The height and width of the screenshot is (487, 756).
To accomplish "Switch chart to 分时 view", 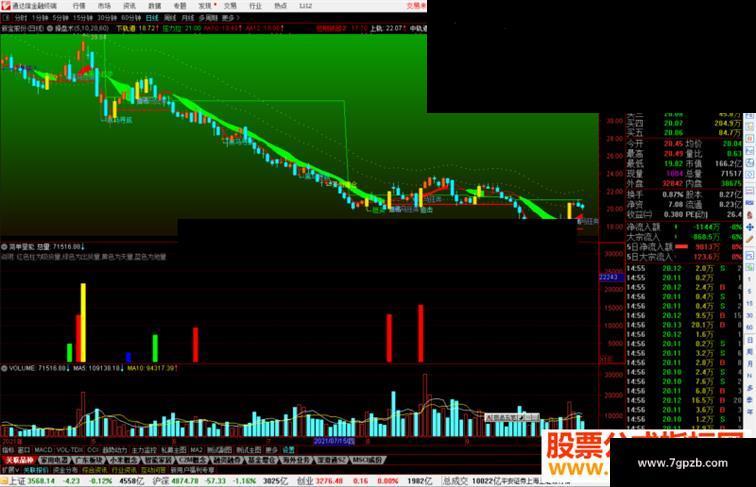I will point(21,18).
